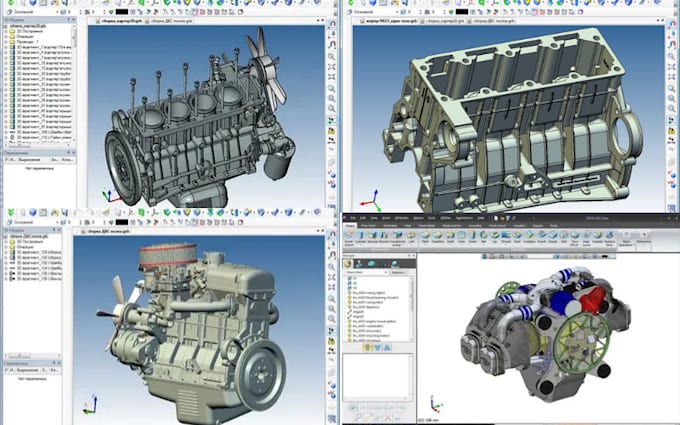
Task: Select the Rib tool in the ribbon
Action: 484,238
